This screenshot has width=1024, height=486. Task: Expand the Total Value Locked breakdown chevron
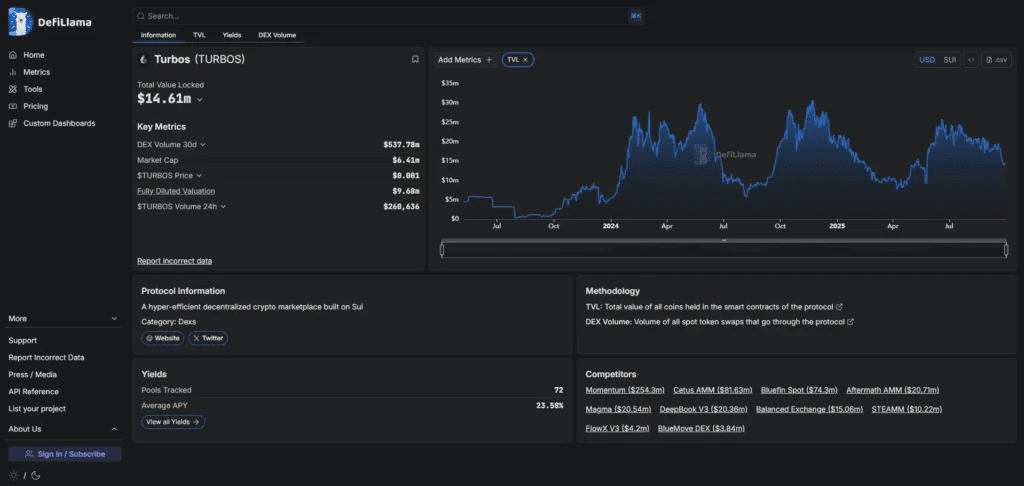click(x=200, y=100)
